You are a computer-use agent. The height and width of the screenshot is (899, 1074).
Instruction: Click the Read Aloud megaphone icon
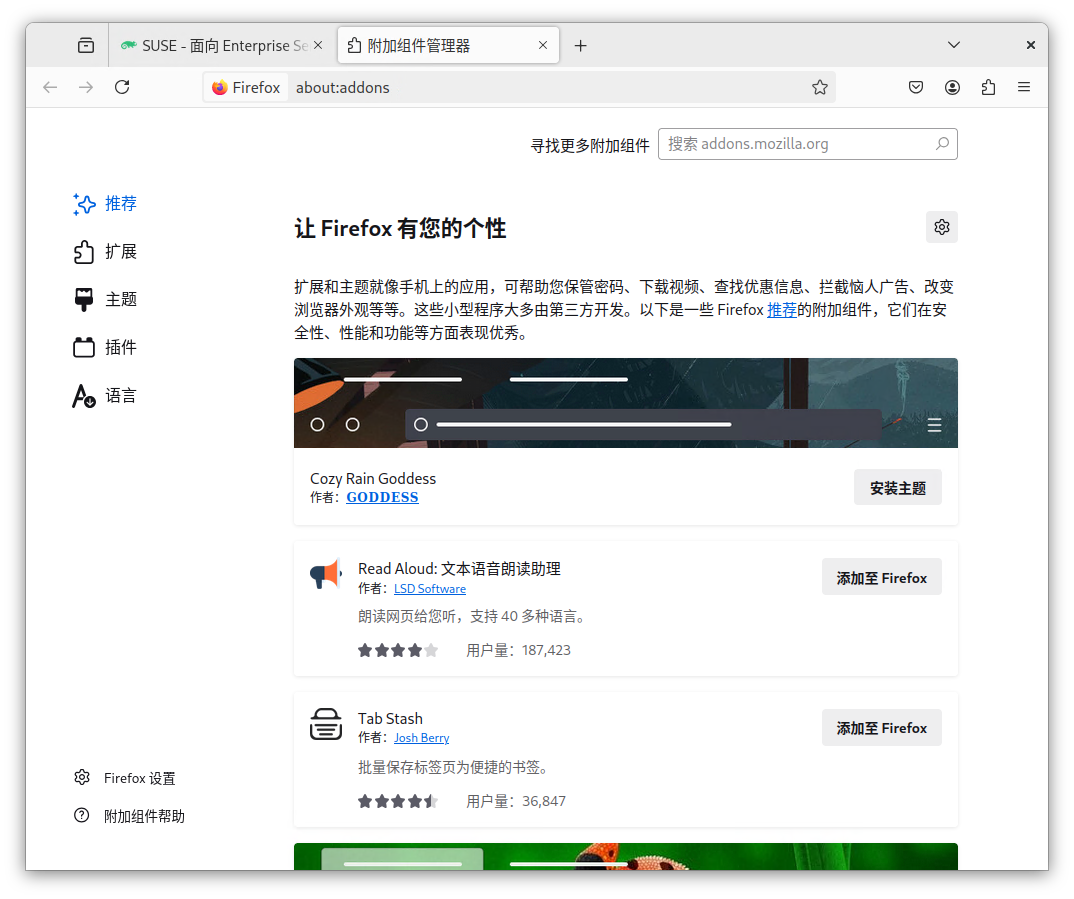(326, 574)
